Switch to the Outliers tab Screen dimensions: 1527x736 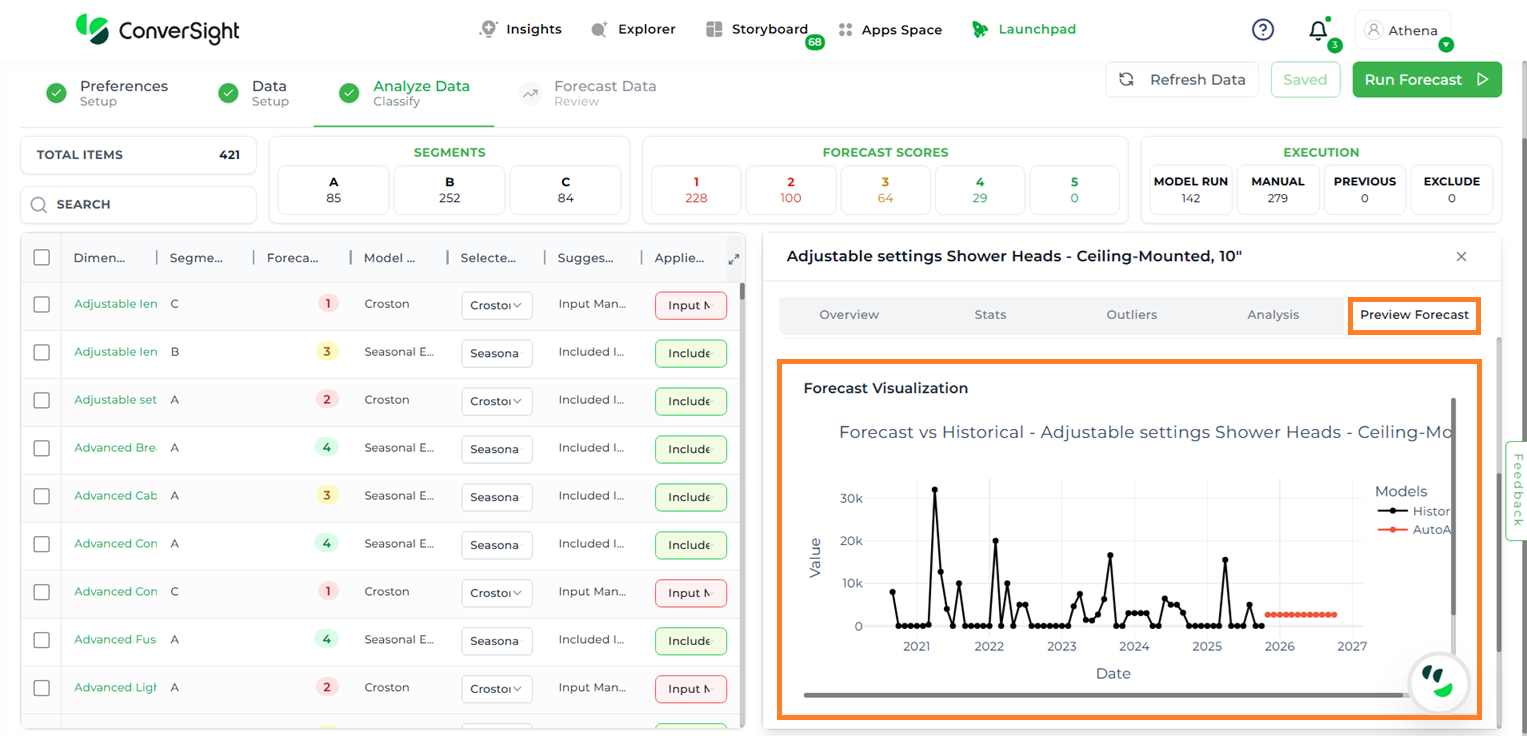point(1131,315)
